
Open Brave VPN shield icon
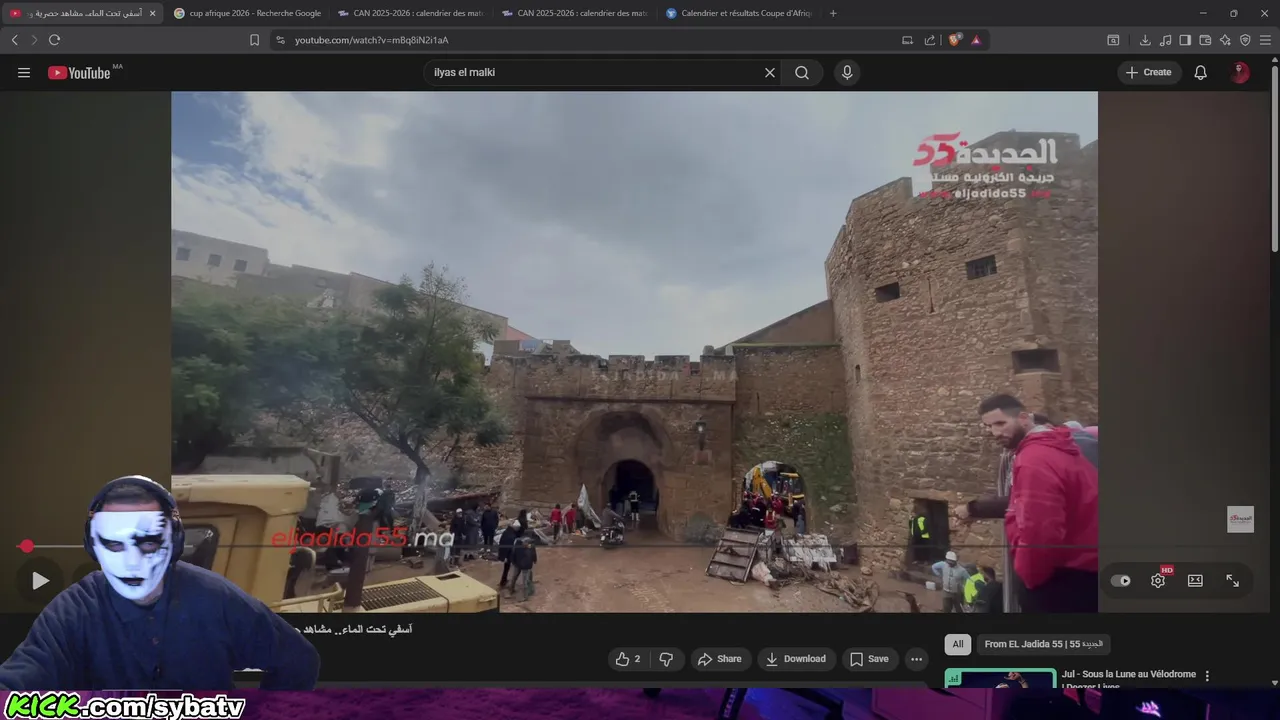(1245, 40)
